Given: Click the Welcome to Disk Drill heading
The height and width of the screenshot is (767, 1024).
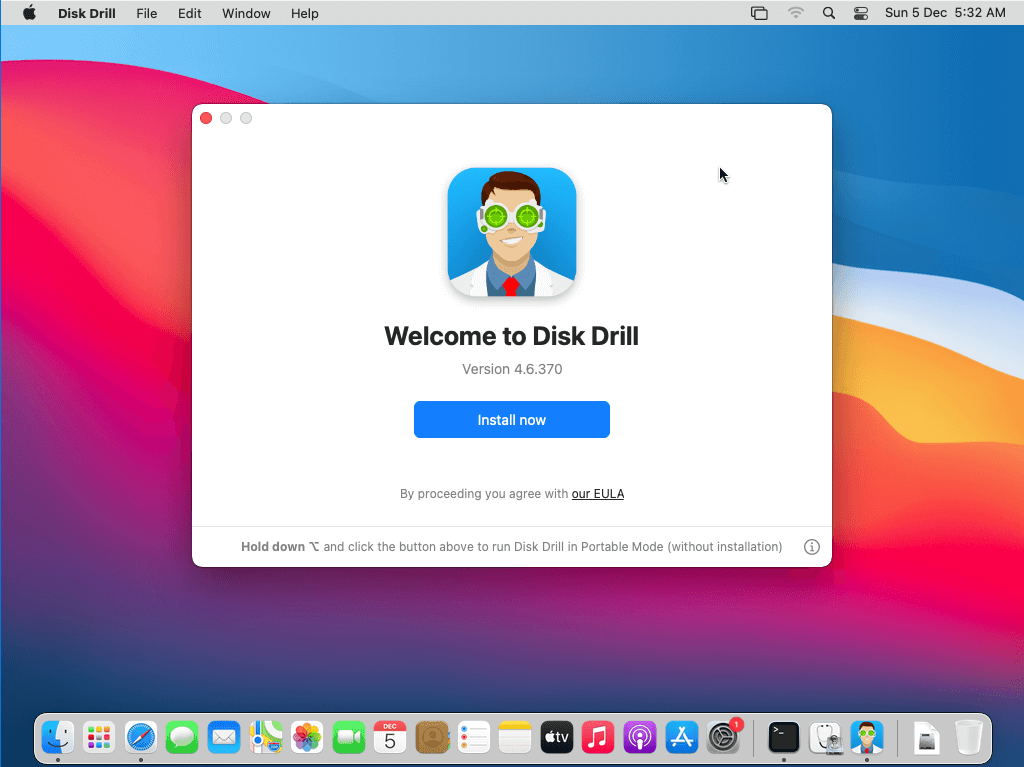Looking at the screenshot, I should [x=511, y=336].
